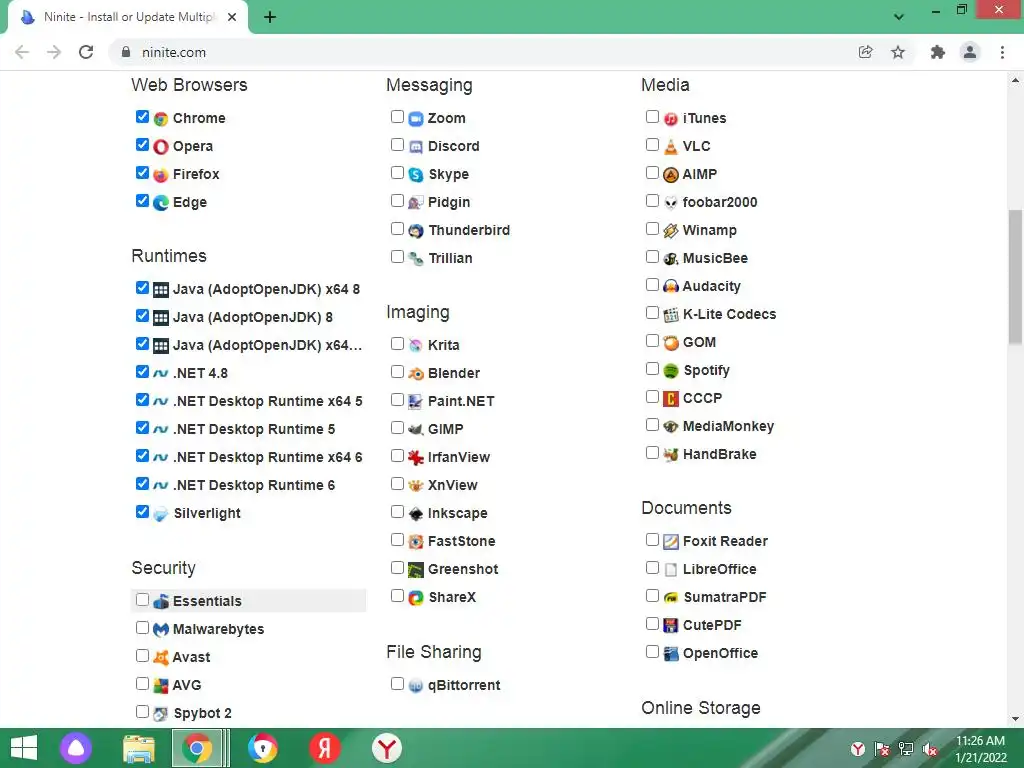Check the Spybot 2 checkbox

coord(142,712)
